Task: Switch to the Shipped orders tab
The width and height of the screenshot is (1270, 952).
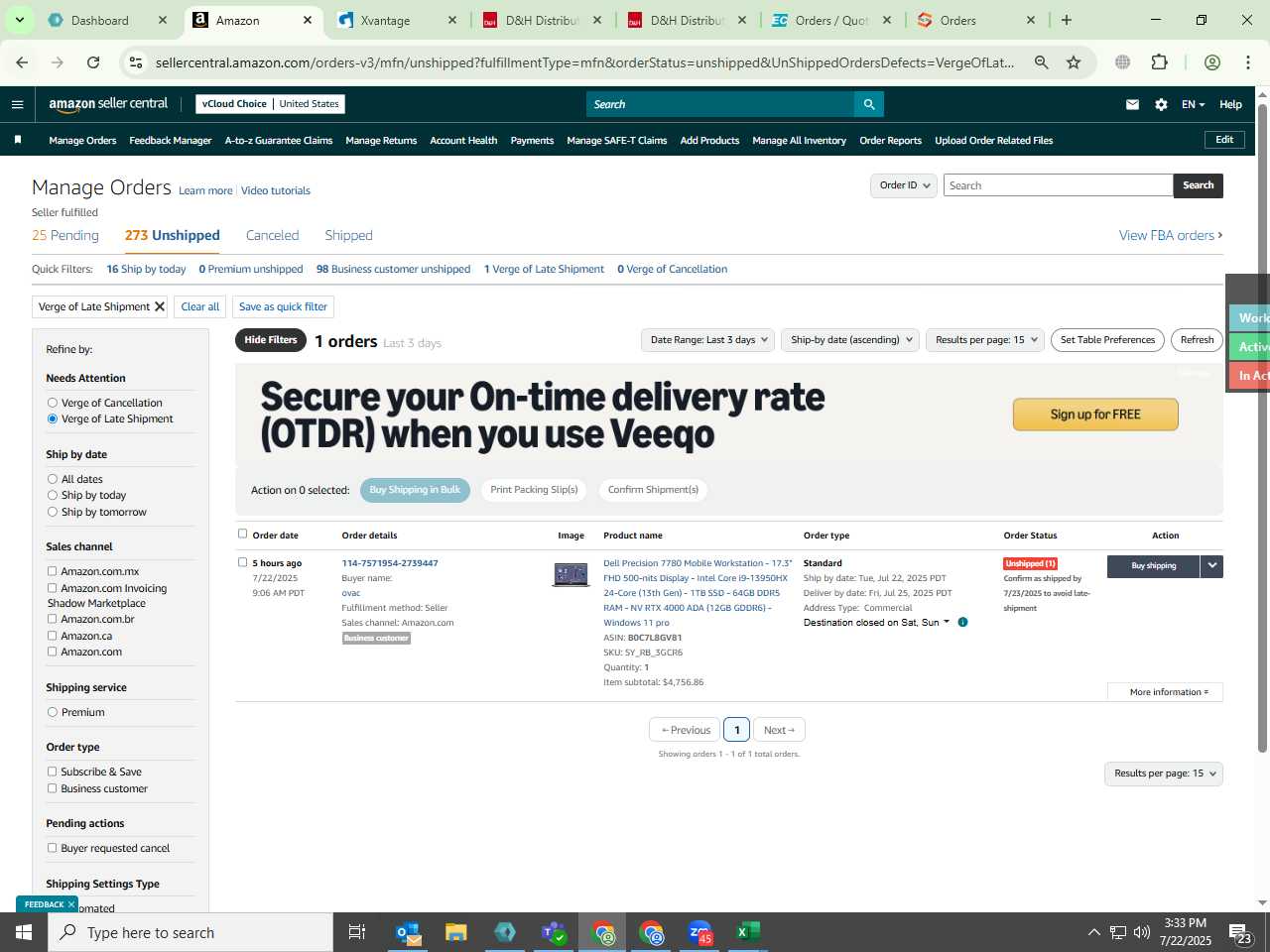Action: click(x=348, y=235)
